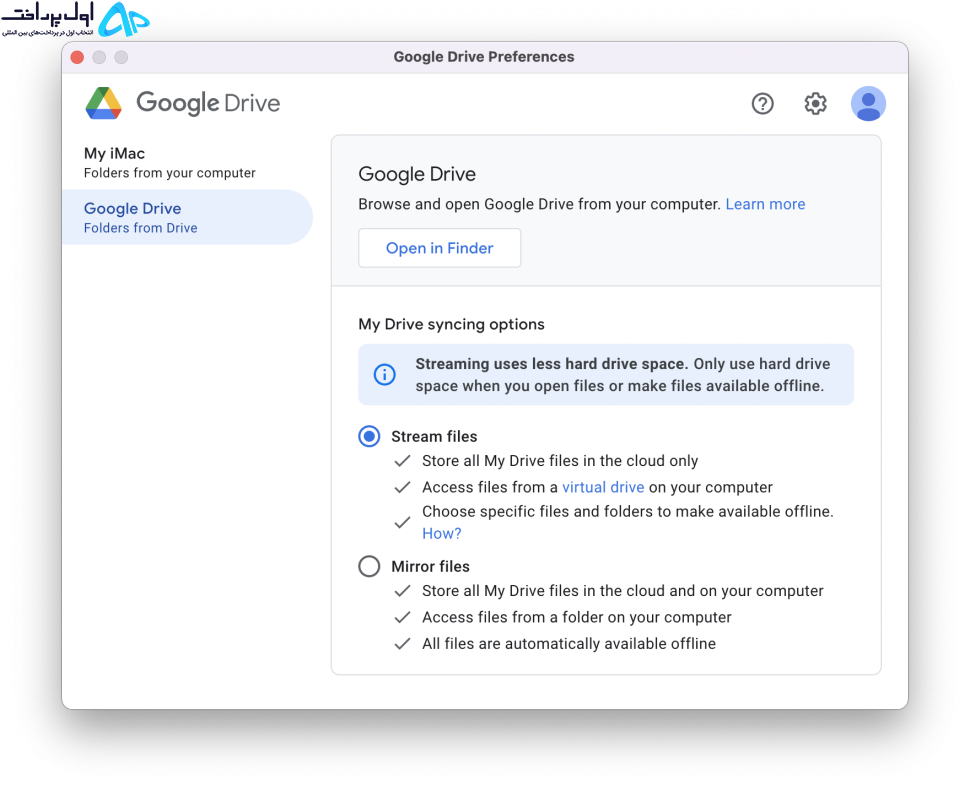Screen dimensions: 970x791
Task: Open the help question mark icon
Action: (762, 103)
